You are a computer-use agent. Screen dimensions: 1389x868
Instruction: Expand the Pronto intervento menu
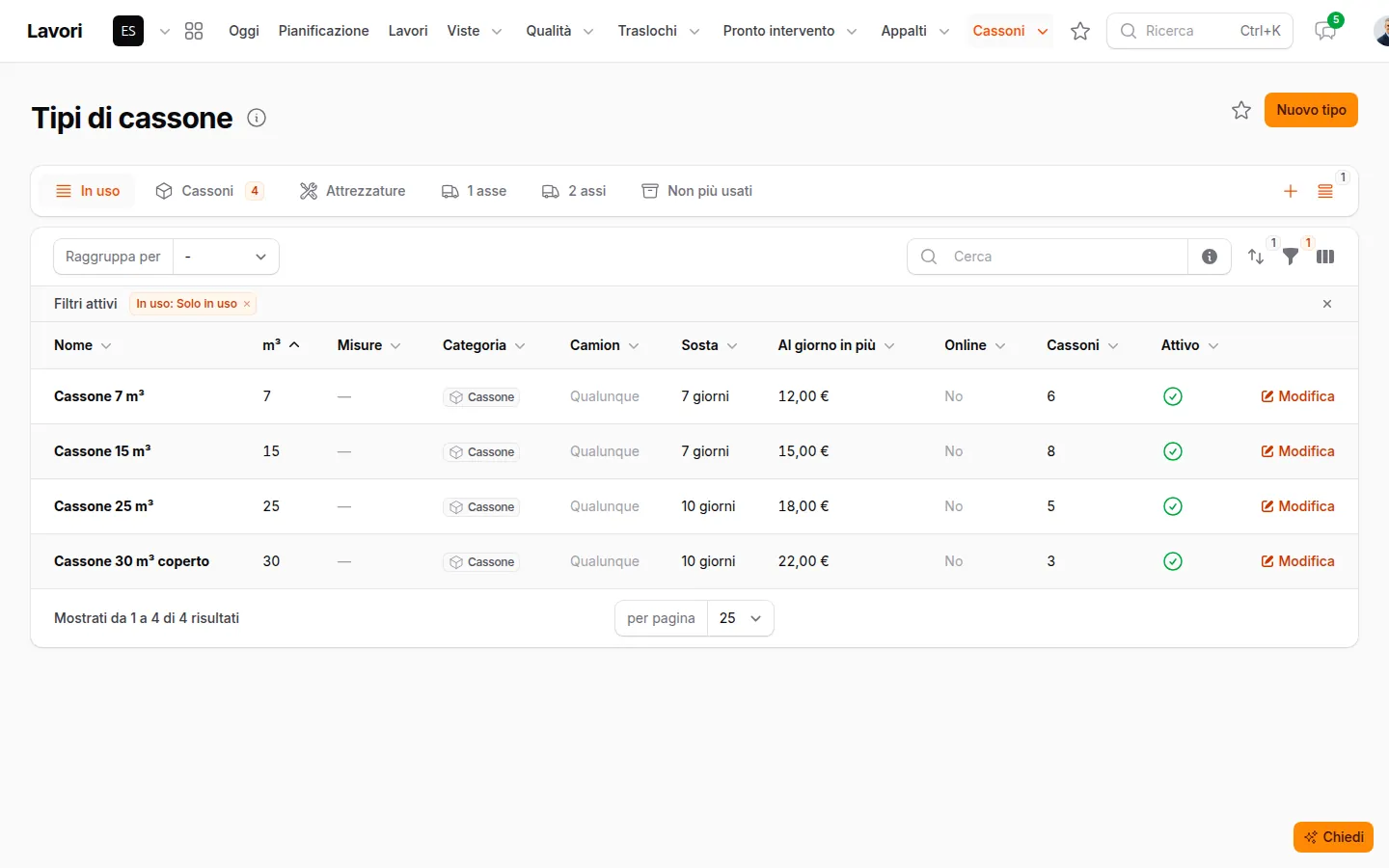790,31
